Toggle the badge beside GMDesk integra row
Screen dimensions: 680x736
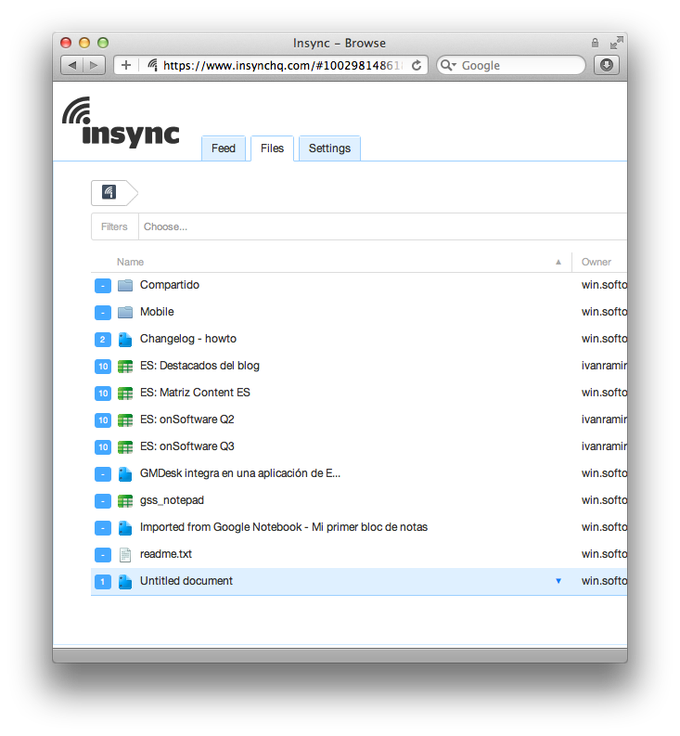tap(103, 474)
